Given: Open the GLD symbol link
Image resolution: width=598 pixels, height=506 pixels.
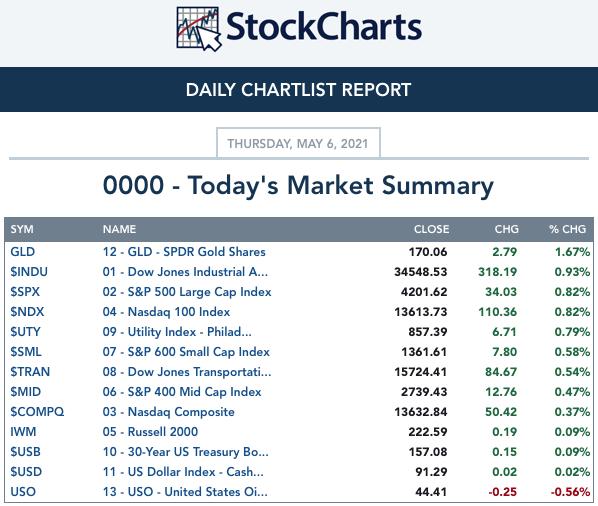Looking at the screenshot, I should point(23,252).
